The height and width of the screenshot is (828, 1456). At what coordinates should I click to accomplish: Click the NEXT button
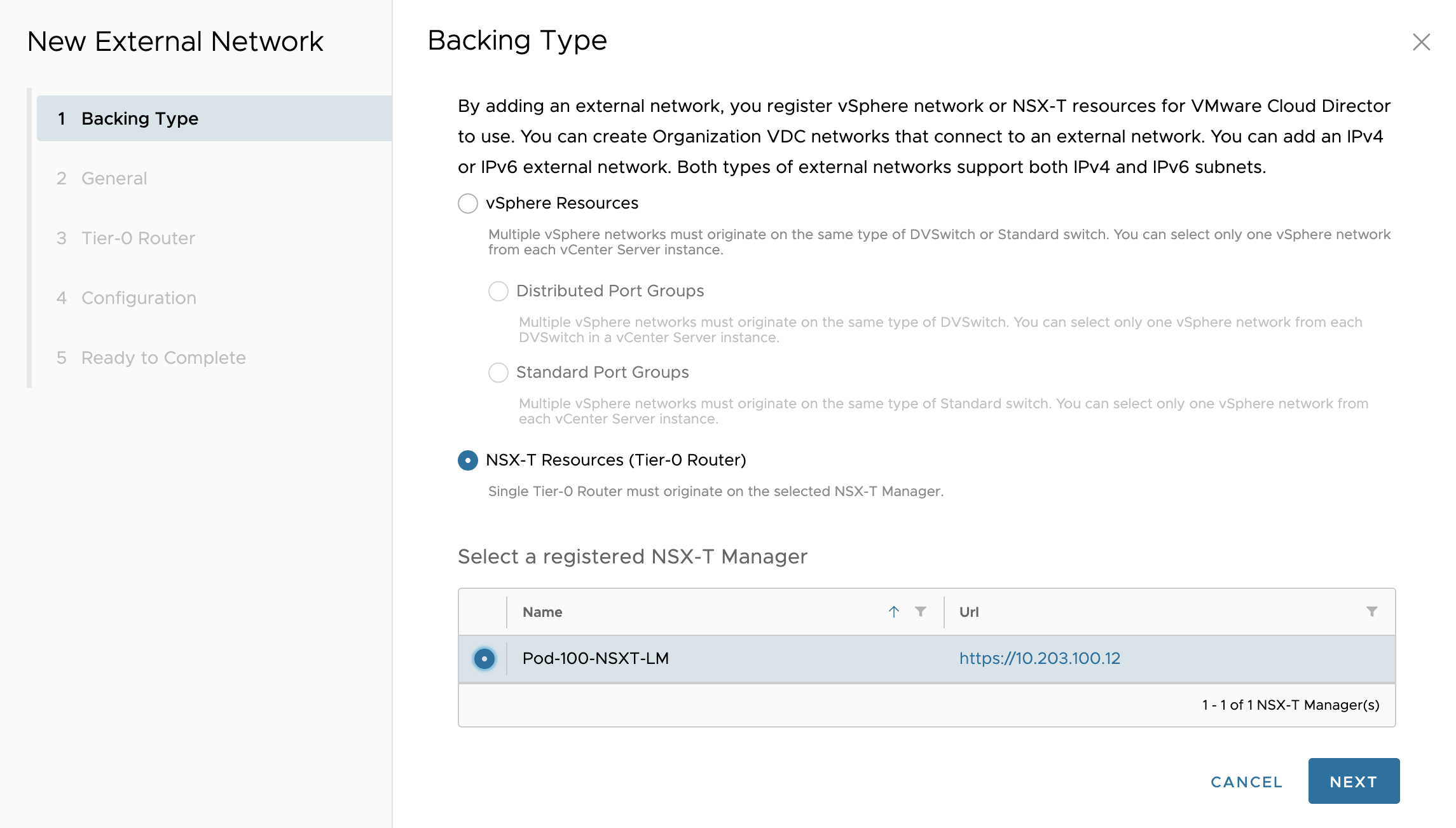point(1354,781)
